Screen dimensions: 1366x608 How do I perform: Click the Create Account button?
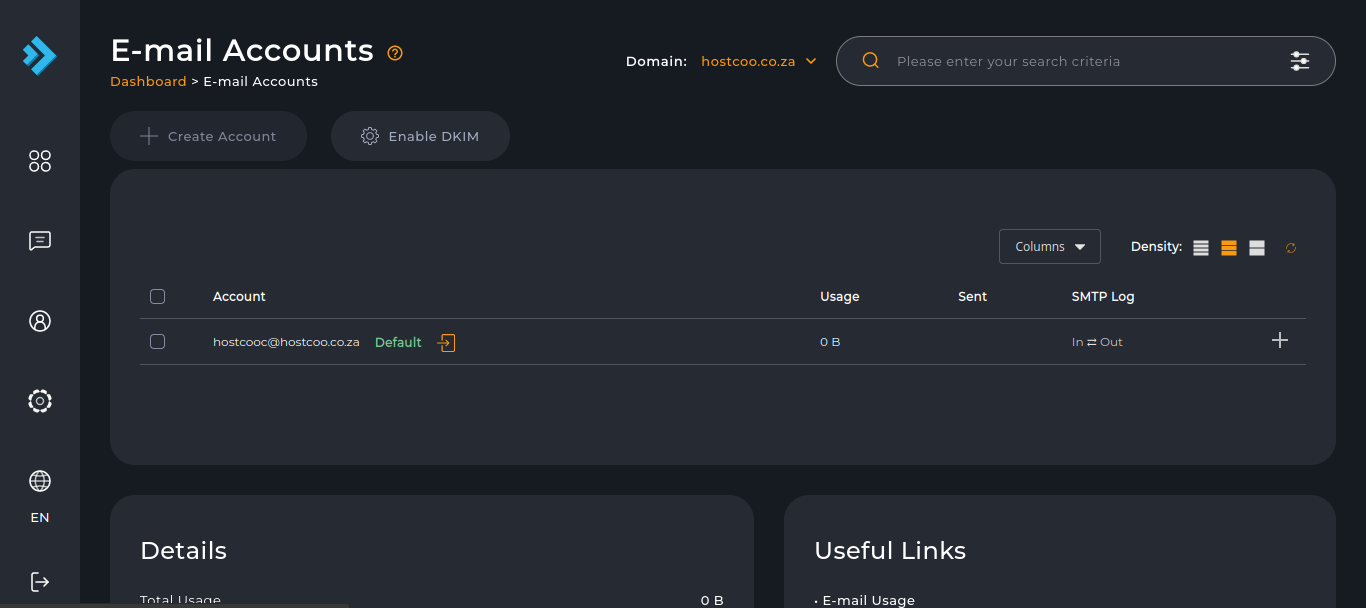coord(208,136)
